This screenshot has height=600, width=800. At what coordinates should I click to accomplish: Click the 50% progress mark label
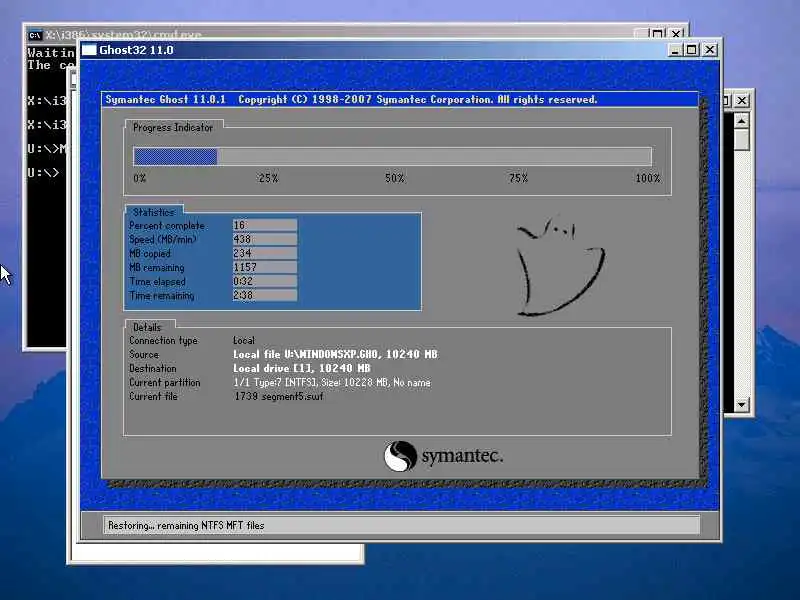[x=394, y=178]
